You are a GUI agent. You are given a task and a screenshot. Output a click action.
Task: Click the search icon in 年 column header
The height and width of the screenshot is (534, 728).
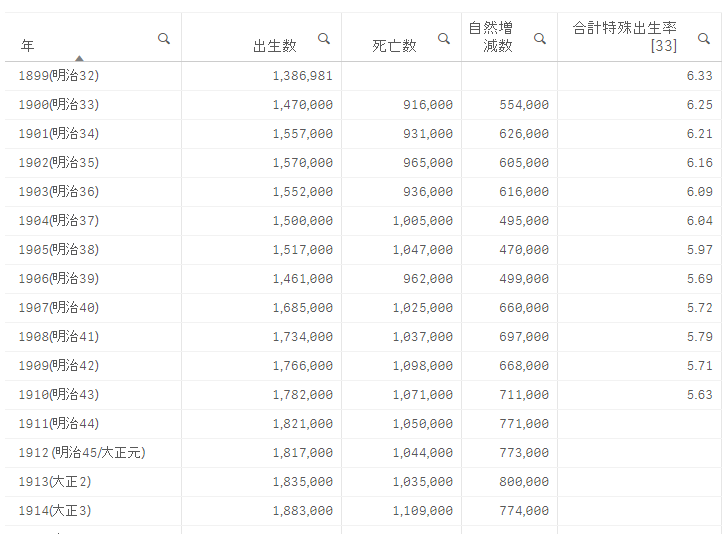click(164, 39)
